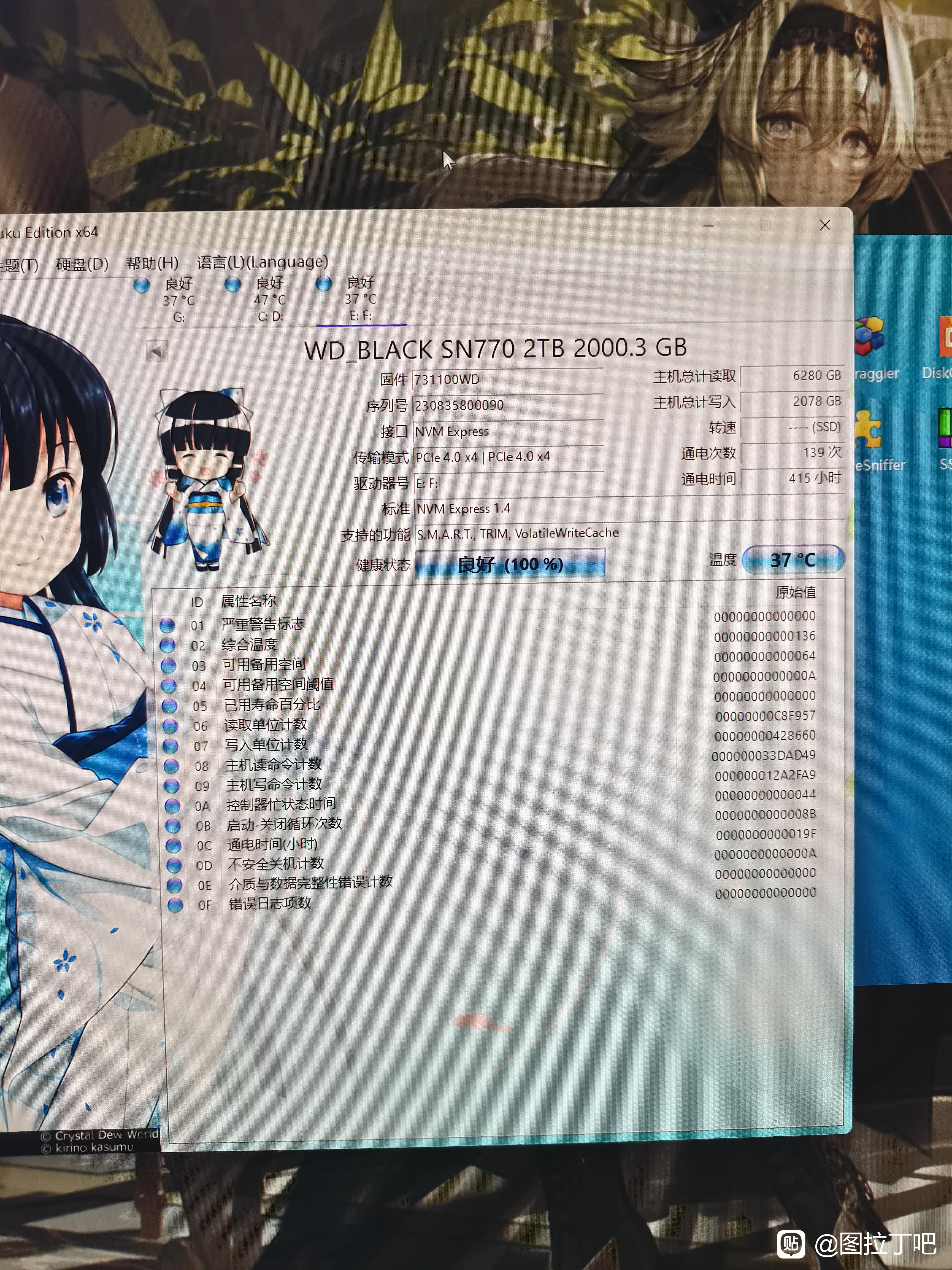Close the CrystalDiskInfo window
The height and width of the screenshot is (1270, 952).
coord(825,225)
